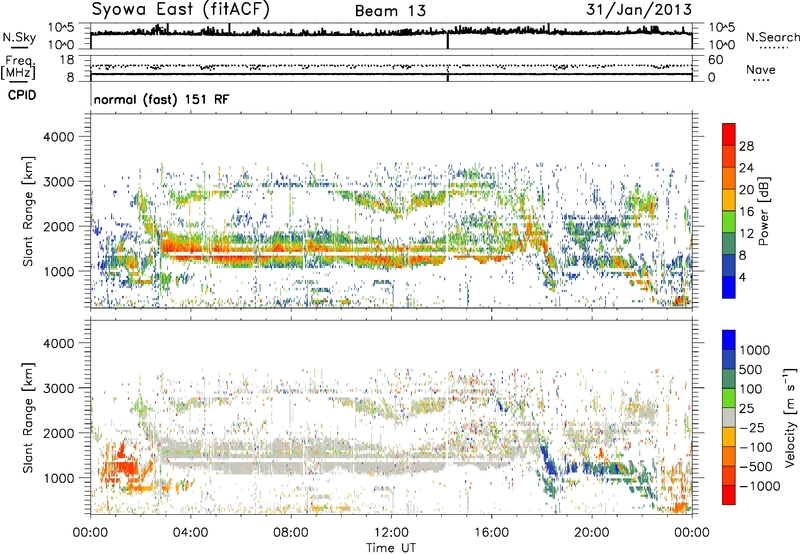Image resolution: width=800 pixels, height=554 pixels.
Task: Click the "20:00" time tick label
Action: point(592,533)
